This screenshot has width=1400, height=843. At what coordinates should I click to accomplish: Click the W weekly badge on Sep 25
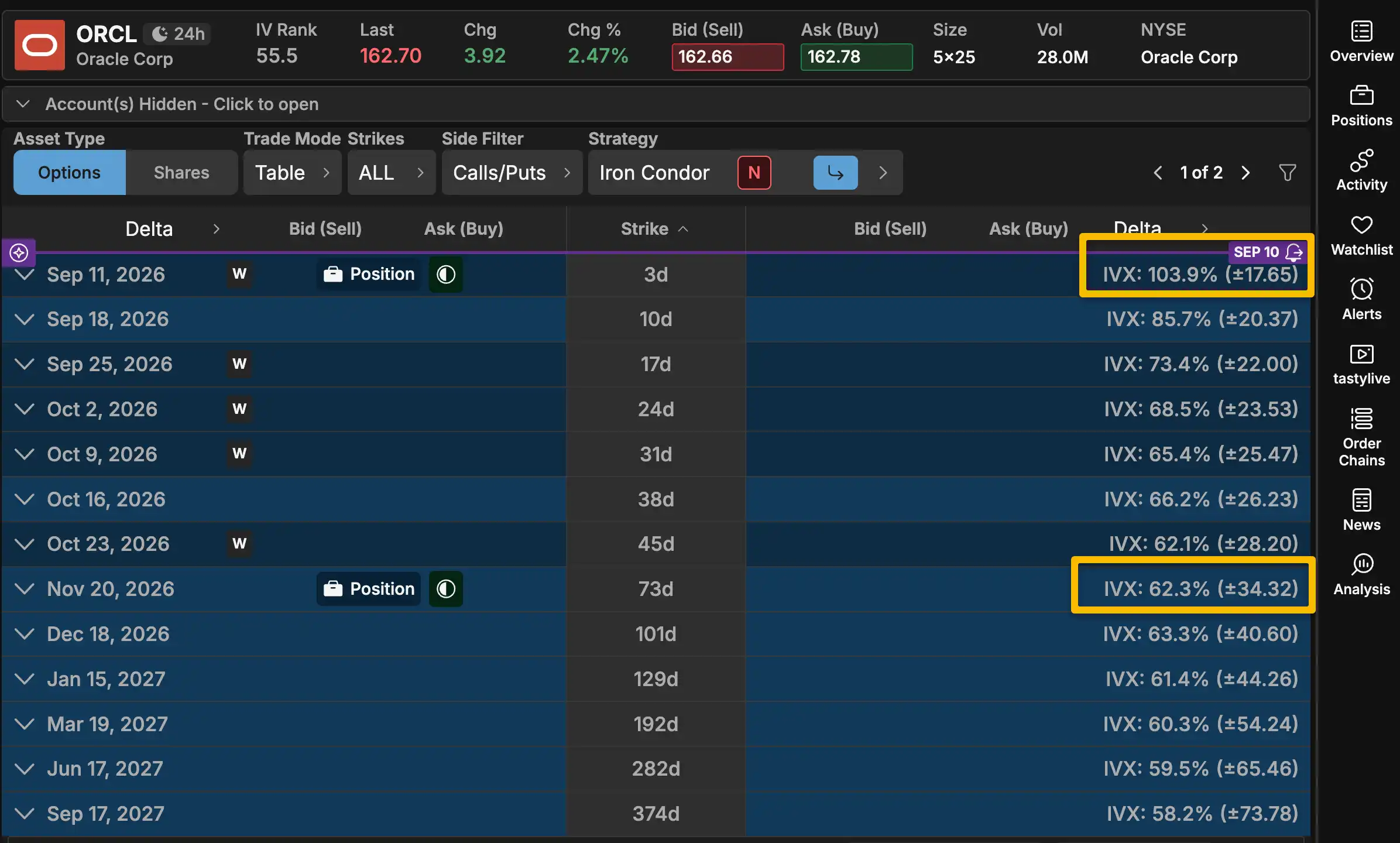(239, 364)
